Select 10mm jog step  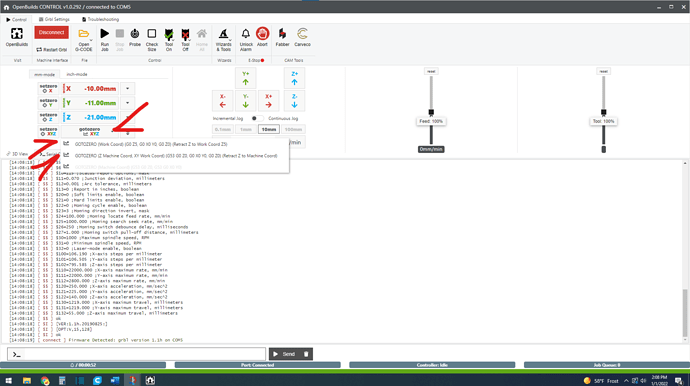[x=268, y=129]
